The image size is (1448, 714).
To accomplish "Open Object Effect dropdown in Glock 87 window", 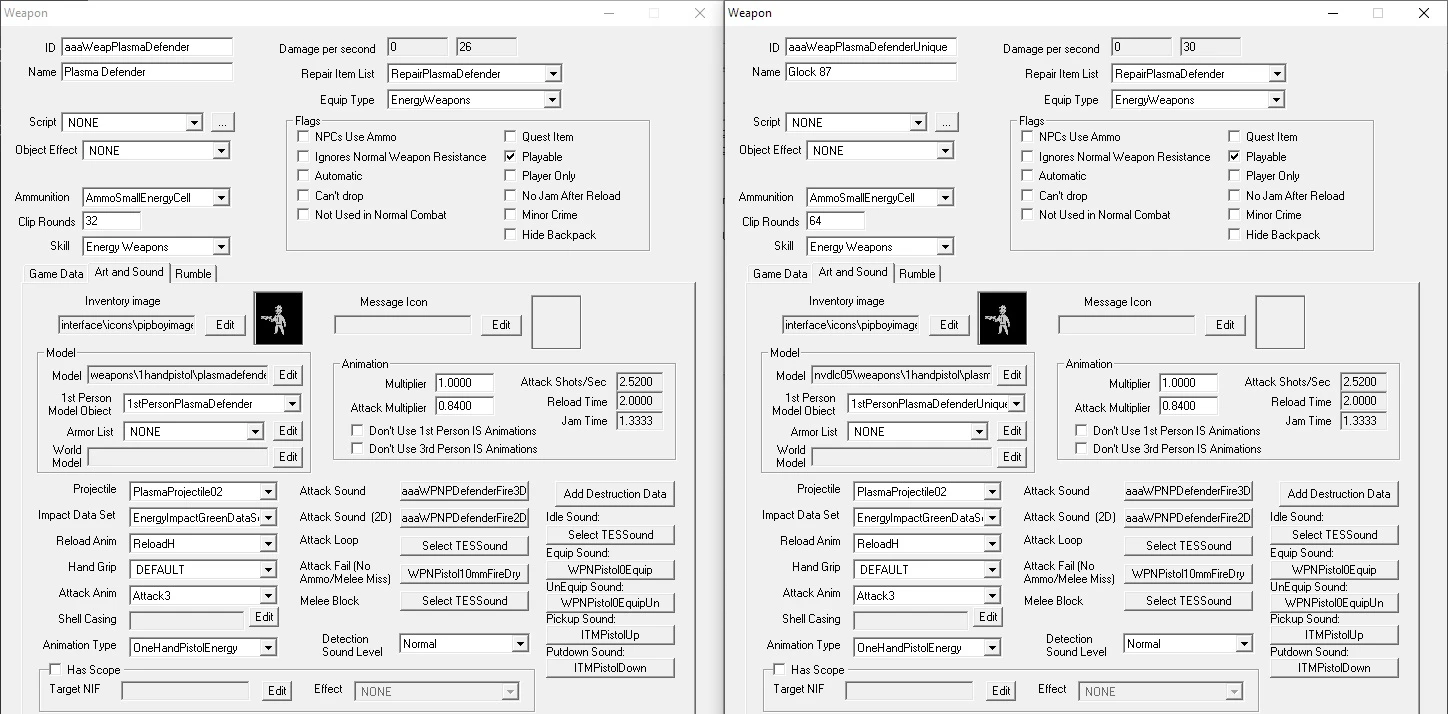I will pyautogui.click(x=945, y=151).
